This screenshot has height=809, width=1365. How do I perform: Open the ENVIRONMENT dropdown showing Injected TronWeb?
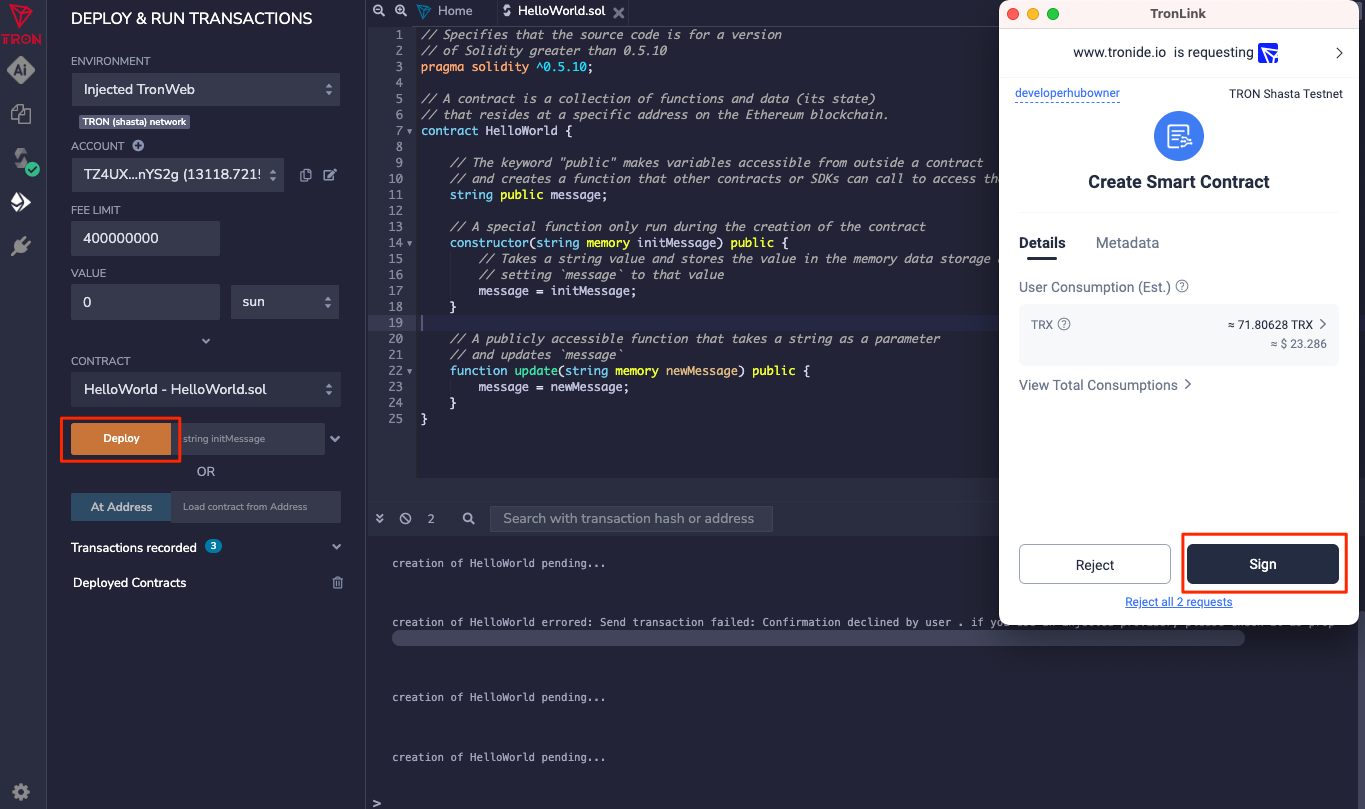[205, 89]
